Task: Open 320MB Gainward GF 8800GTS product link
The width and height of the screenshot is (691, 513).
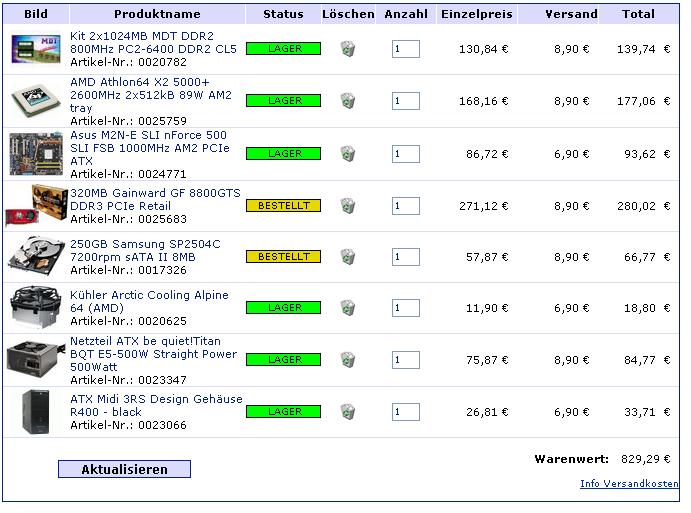Action: tap(155, 199)
